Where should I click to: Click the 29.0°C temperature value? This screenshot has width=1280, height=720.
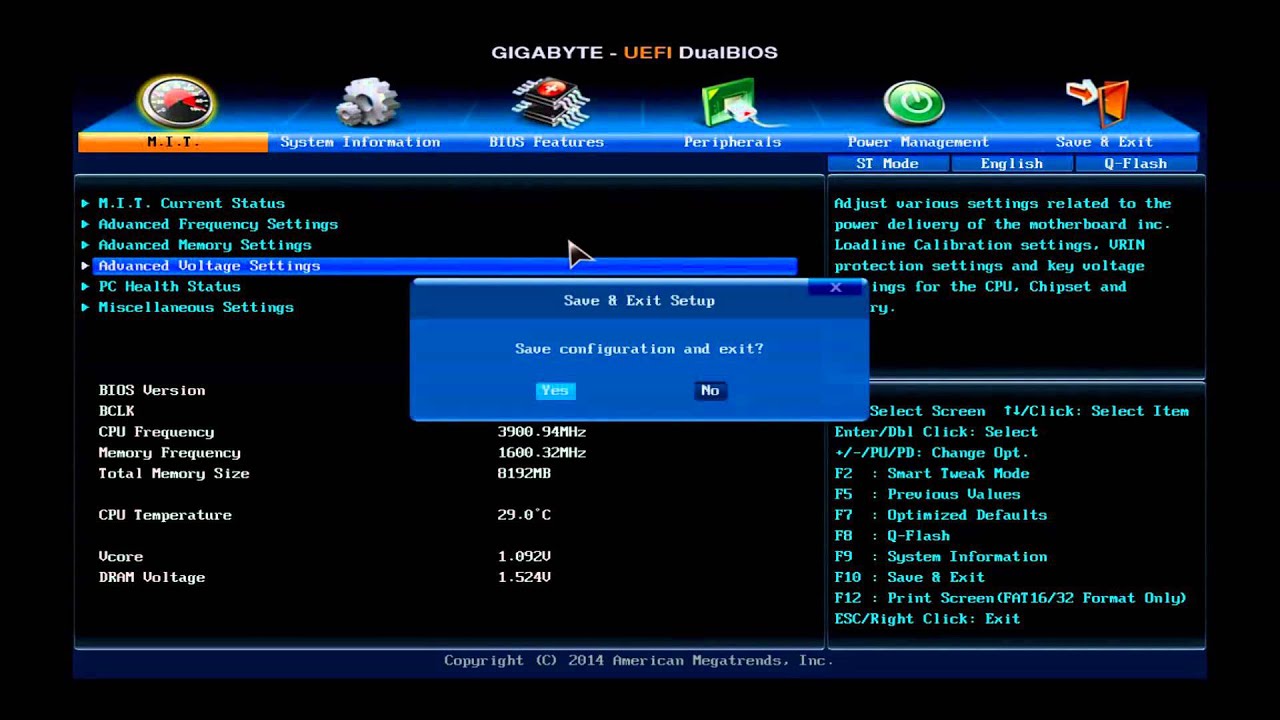tap(524, 515)
